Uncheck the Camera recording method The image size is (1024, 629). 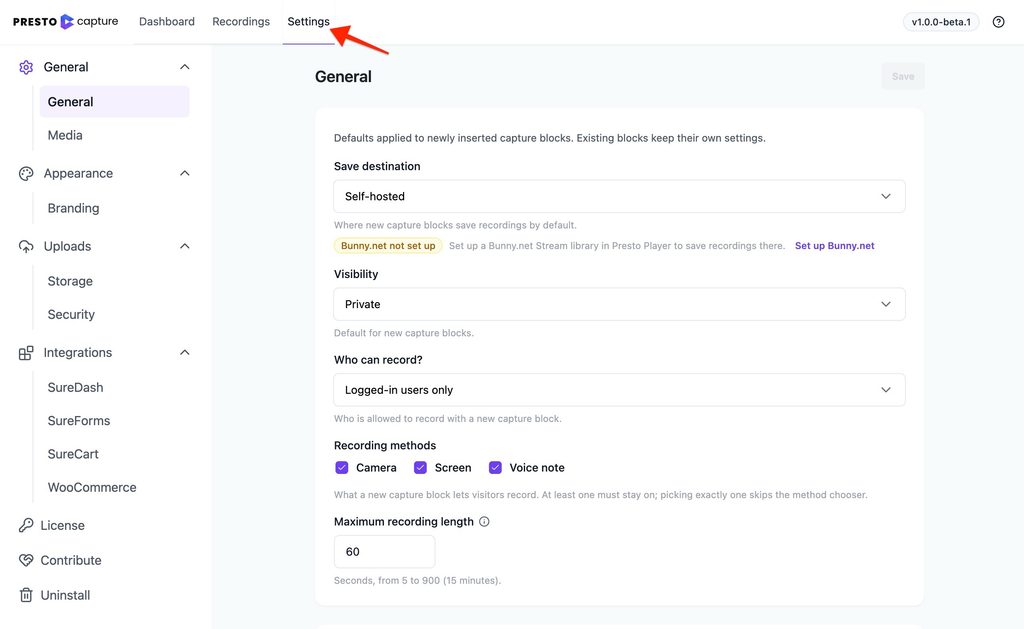[x=342, y=468]
